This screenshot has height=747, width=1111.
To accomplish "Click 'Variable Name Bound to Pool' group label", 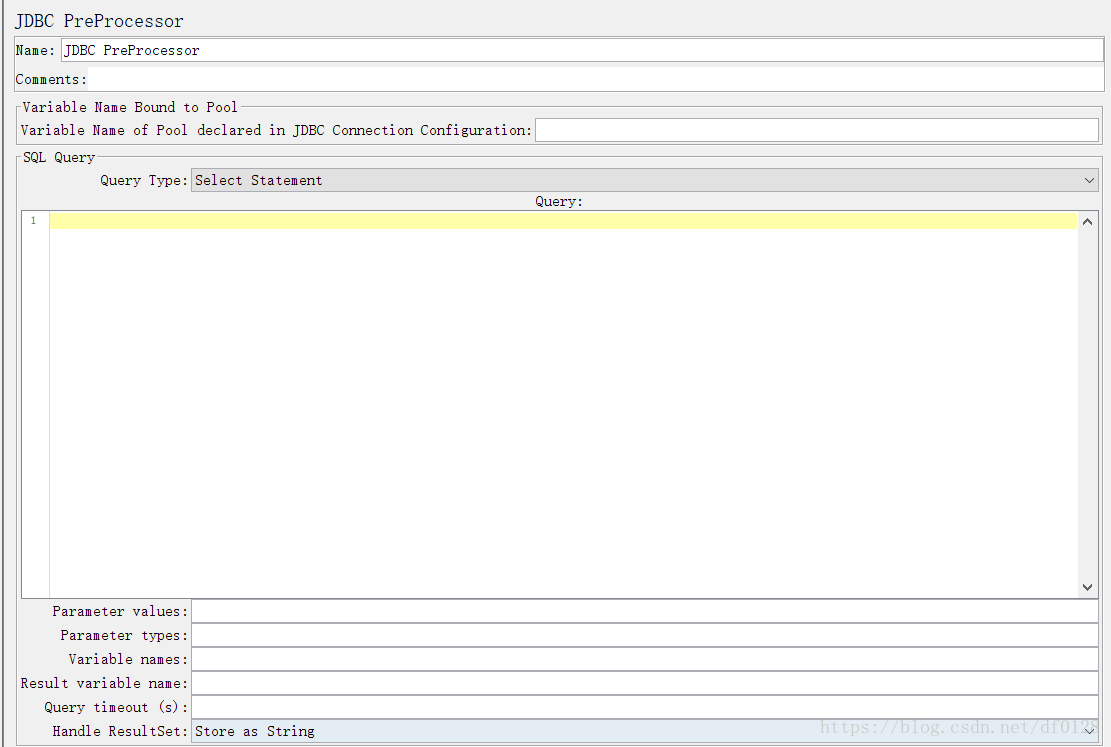I will tap(130, 107).
